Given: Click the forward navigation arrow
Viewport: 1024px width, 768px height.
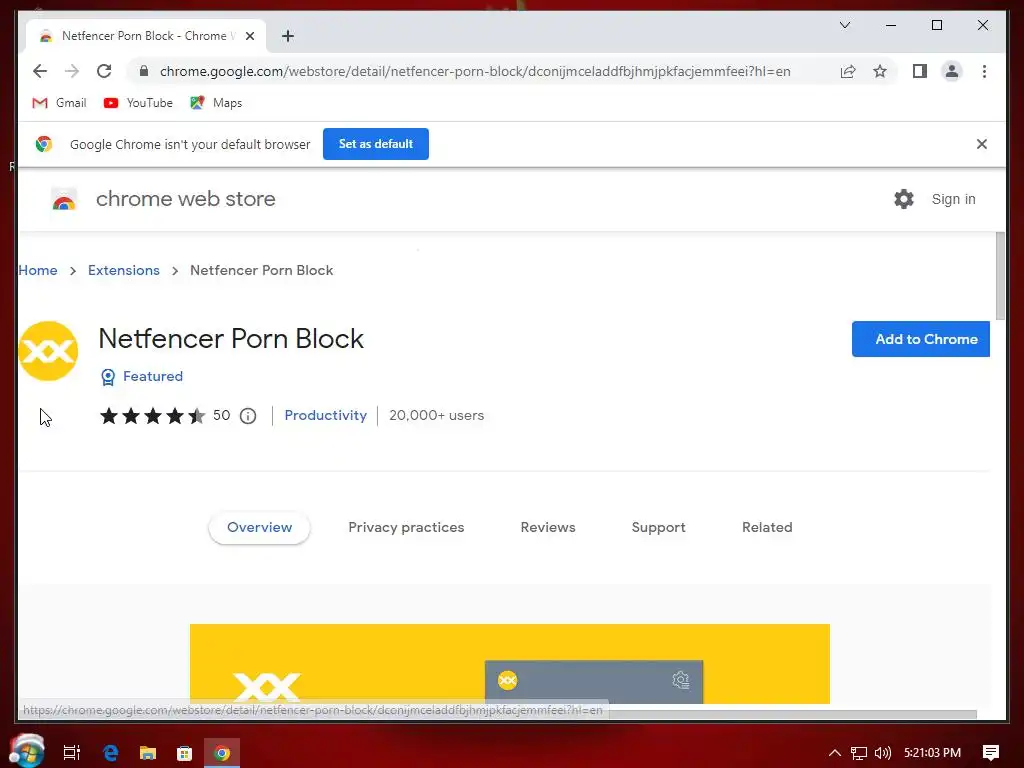Looking at the screenshot, I should (x=72, y=71).
